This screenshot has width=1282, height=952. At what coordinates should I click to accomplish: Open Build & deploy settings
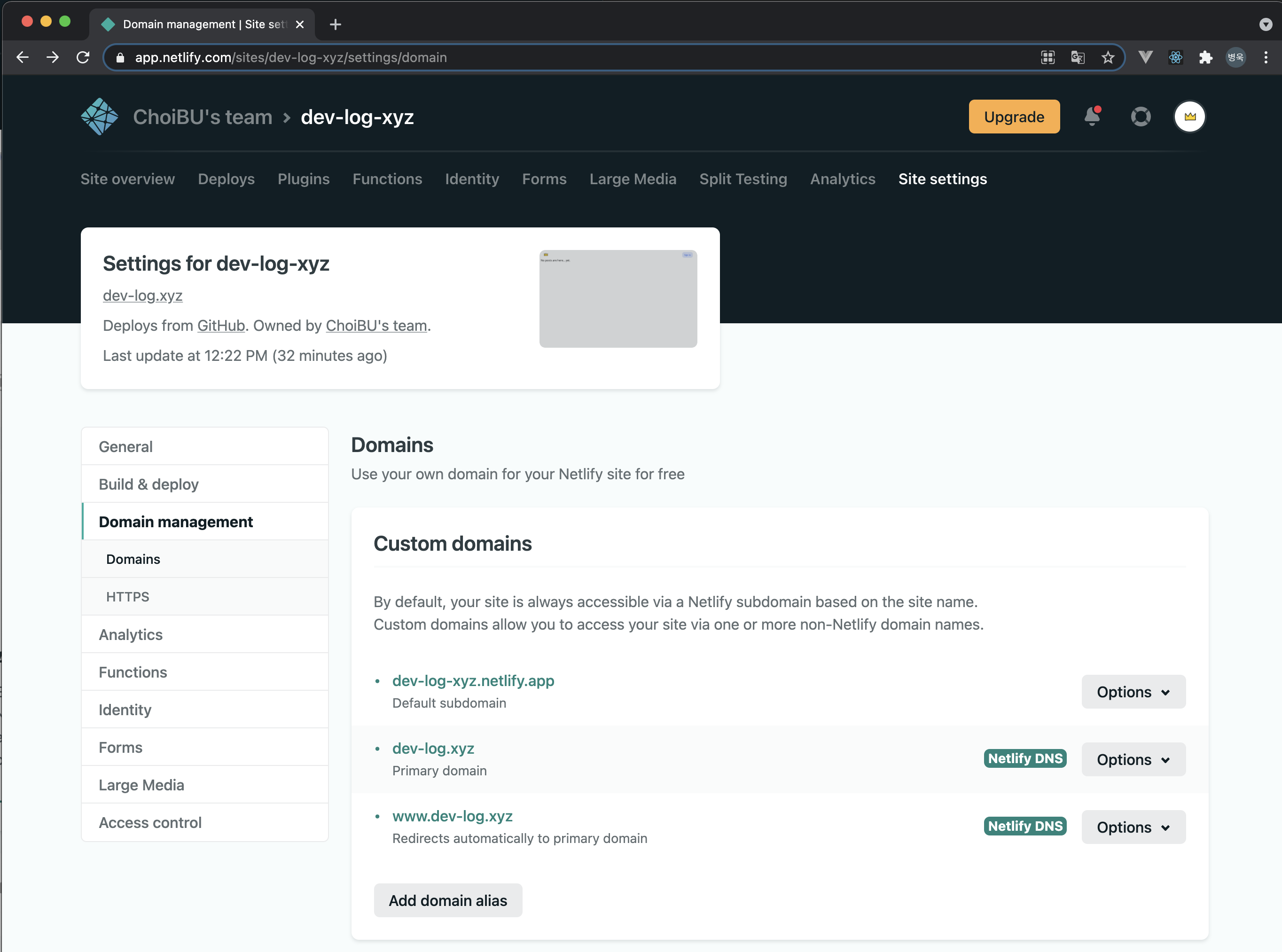[149, 484]
